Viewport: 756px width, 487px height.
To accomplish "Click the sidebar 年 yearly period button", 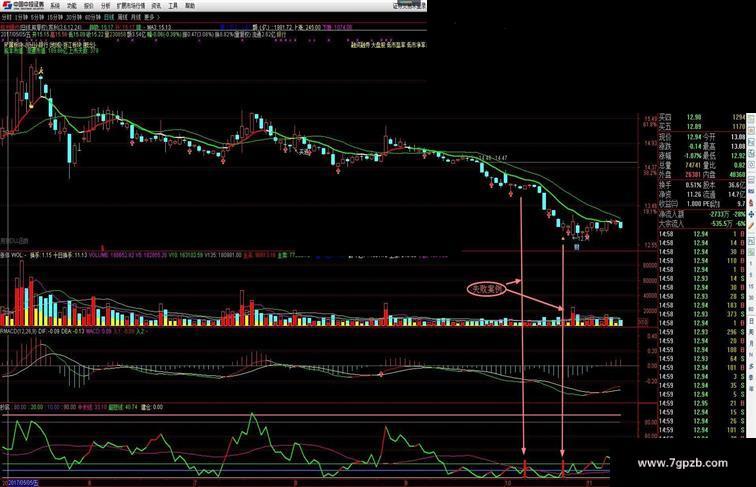I will 751,388.
